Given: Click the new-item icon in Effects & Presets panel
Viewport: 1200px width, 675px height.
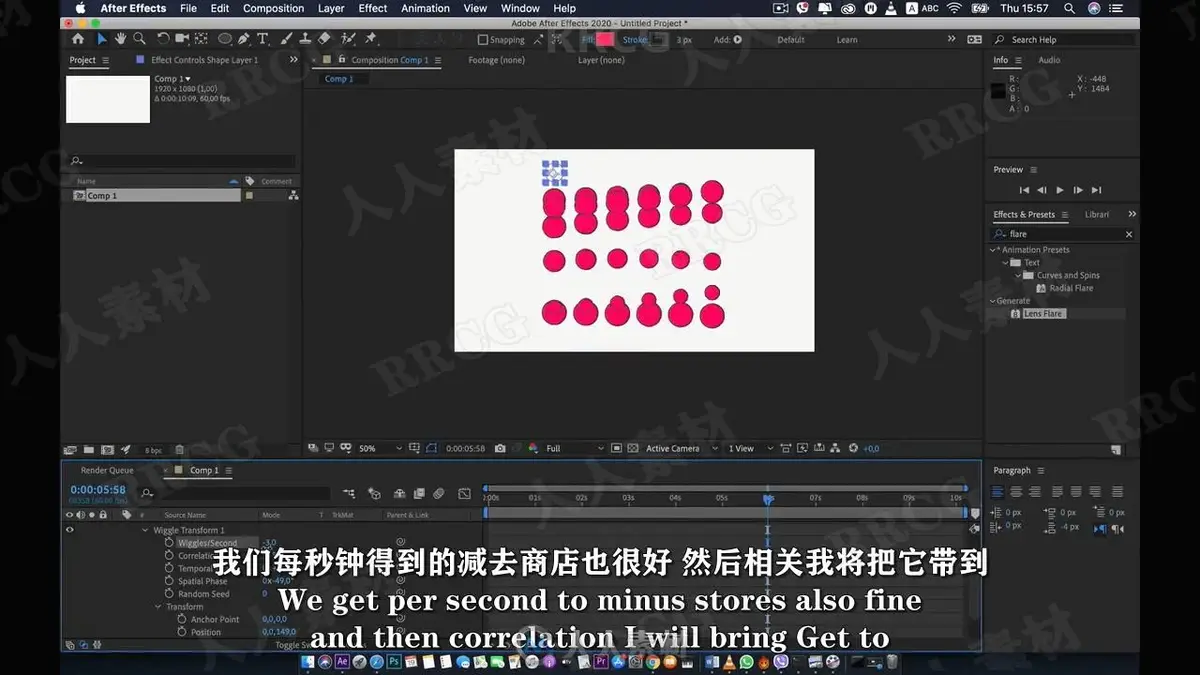Looking at the screenshot, I should [x=1116, y=450].
